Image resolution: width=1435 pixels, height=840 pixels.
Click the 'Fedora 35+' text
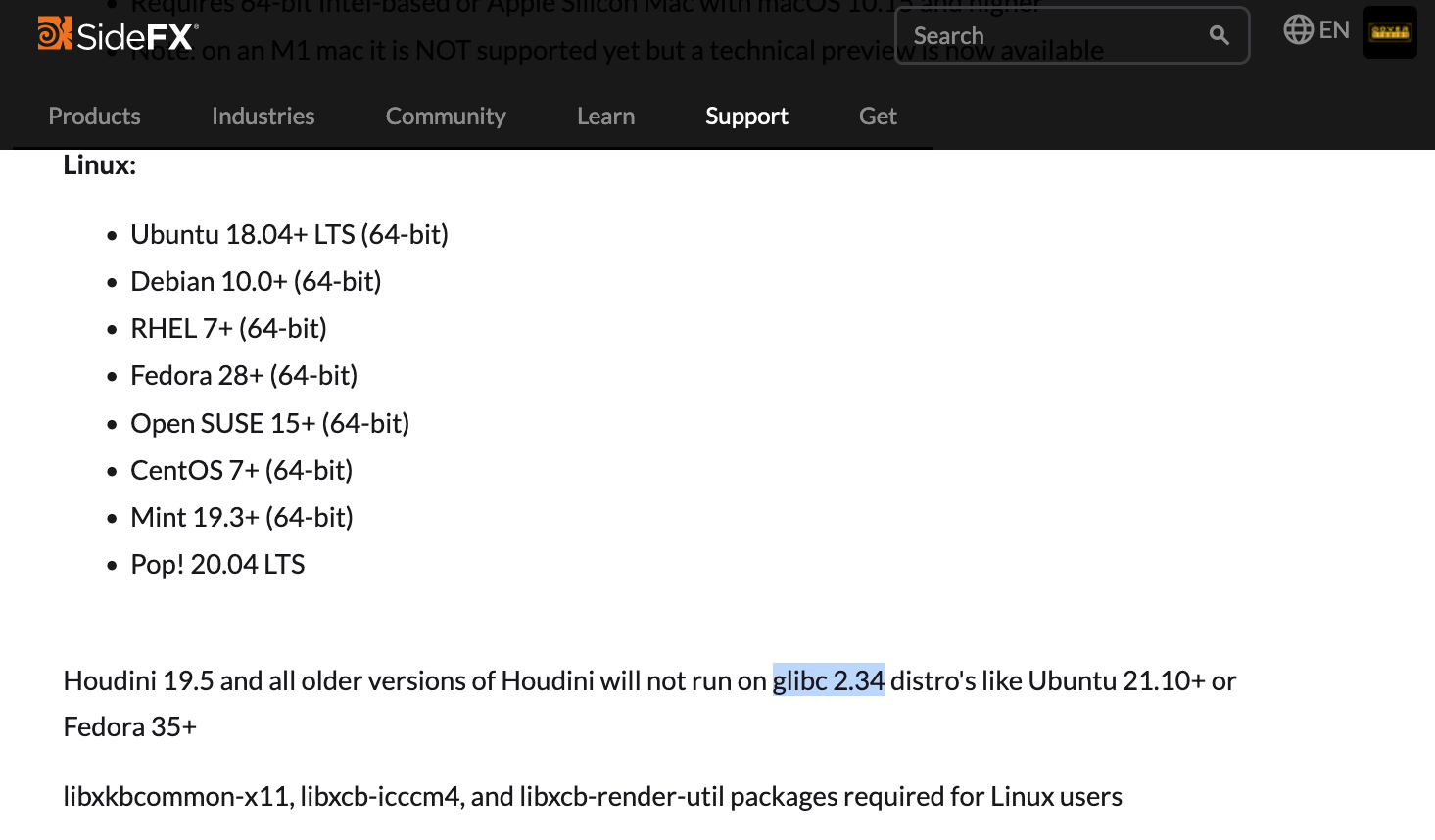click(130, 726)
